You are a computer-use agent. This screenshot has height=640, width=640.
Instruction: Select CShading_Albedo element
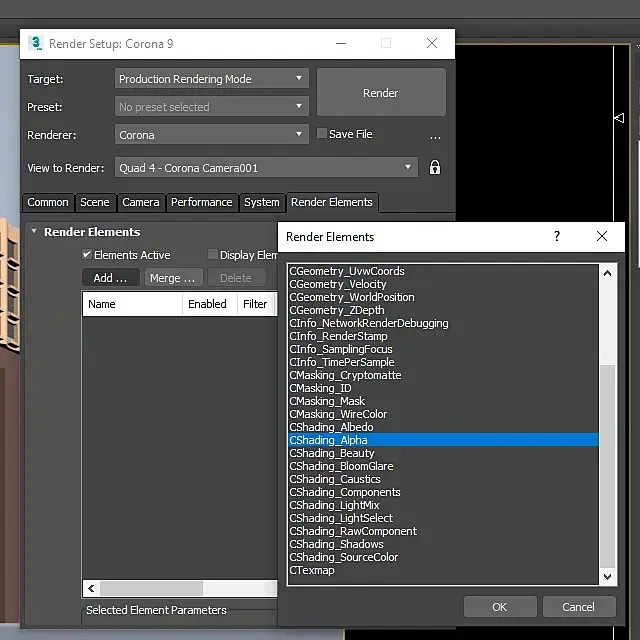(443, 427)
